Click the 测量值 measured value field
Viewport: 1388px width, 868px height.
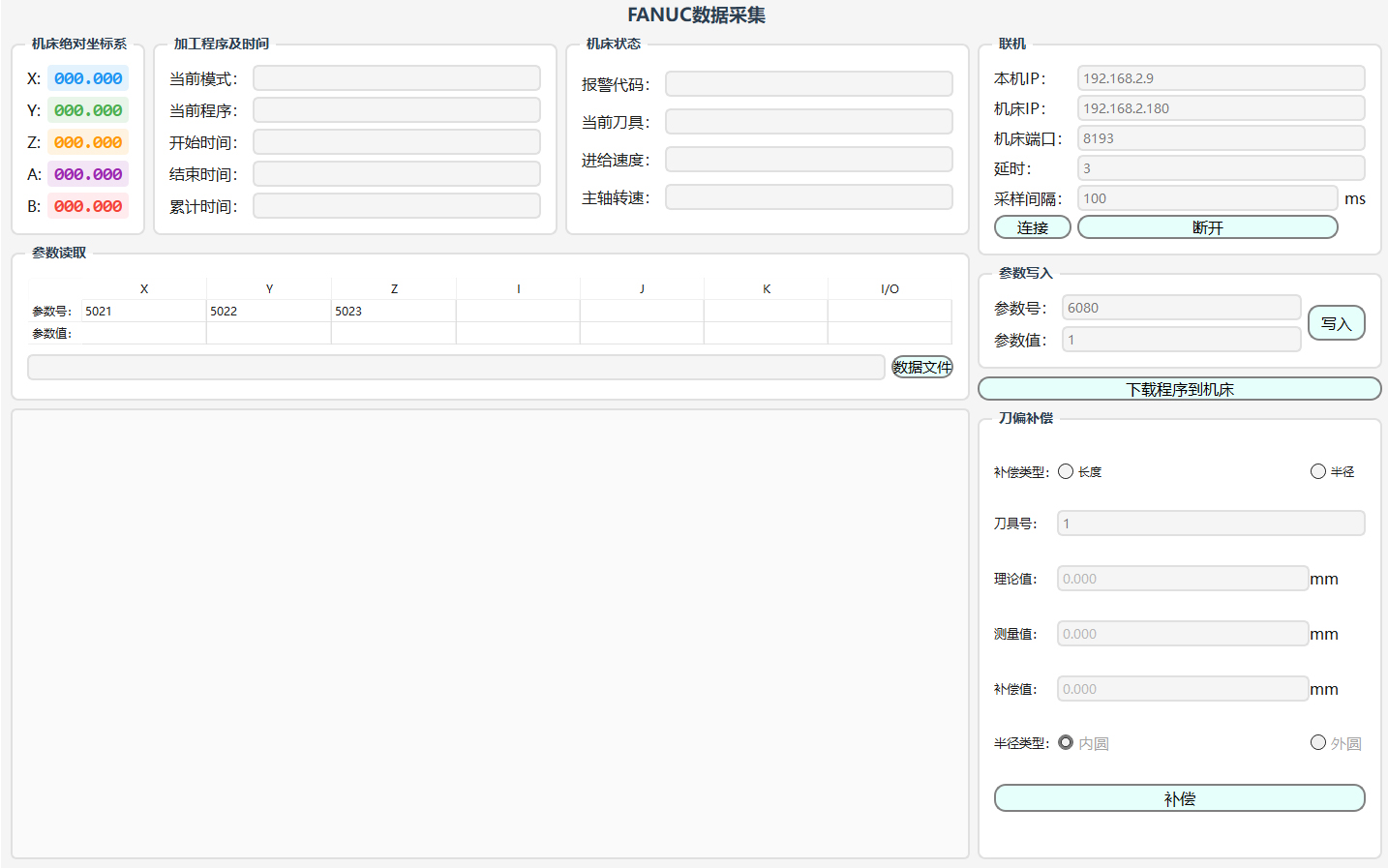1182,634
